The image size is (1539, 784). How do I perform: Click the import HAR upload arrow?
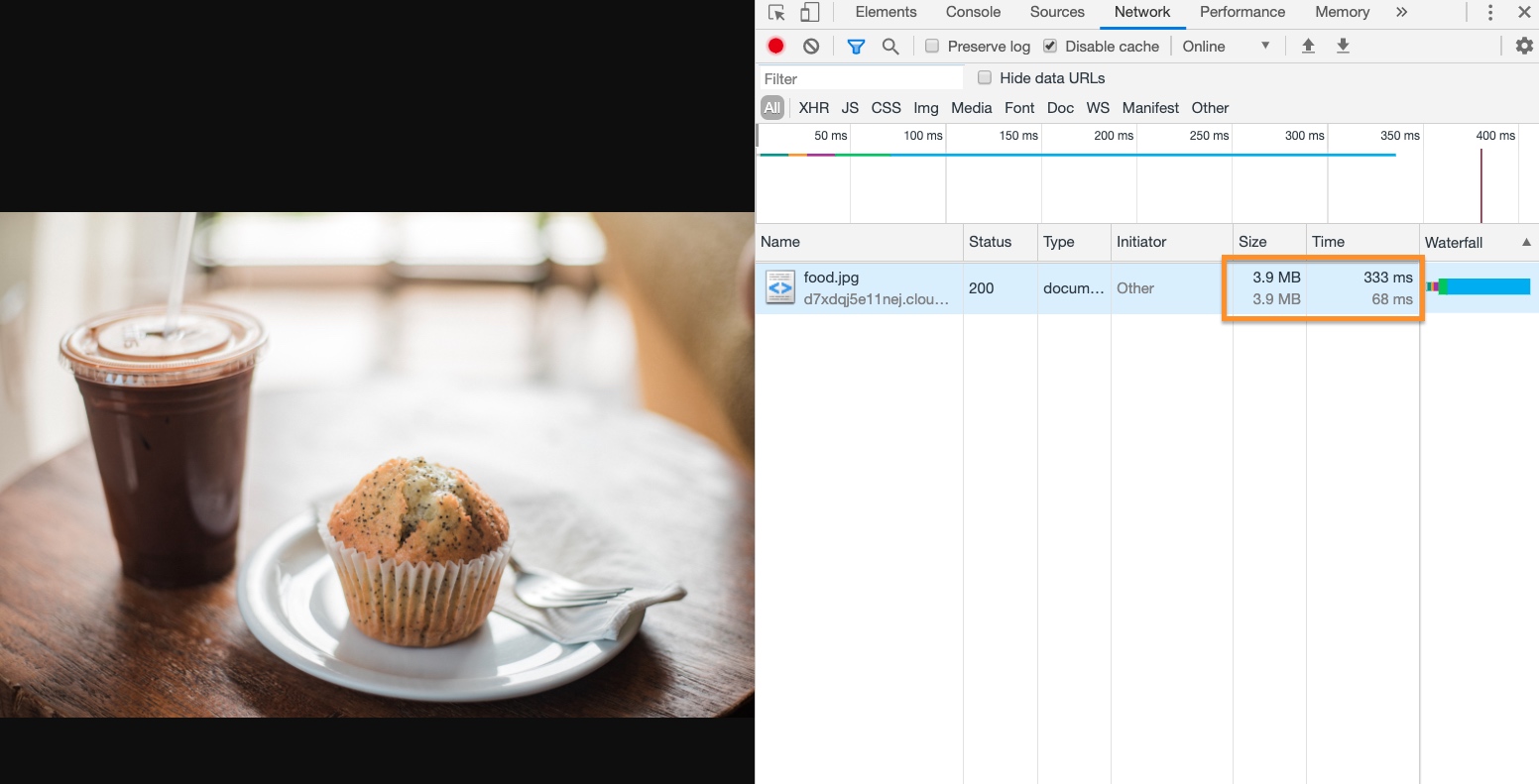1308,46
